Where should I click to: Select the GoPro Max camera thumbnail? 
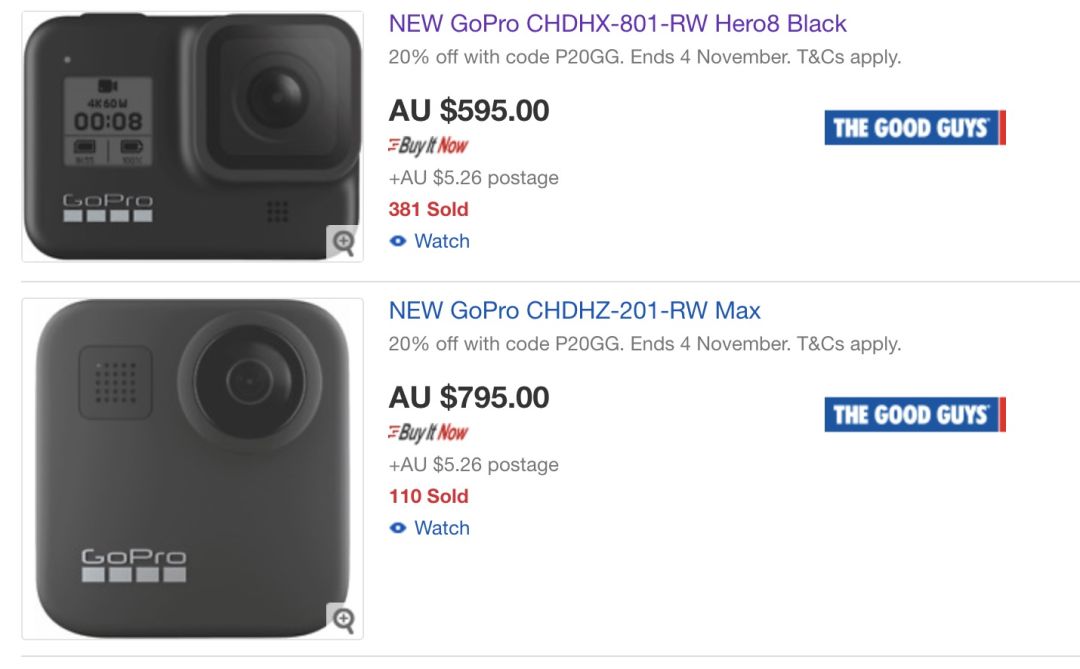(x=192, y=468)
